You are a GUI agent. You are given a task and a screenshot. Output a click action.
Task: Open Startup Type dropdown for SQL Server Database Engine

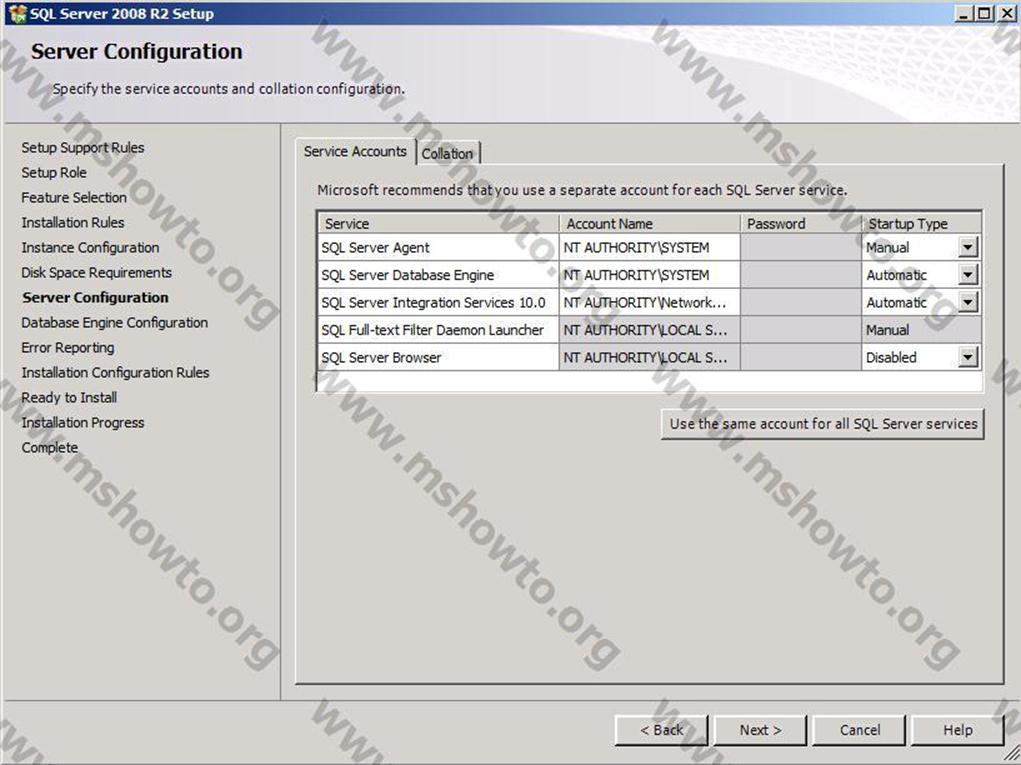tap(968, 275)
